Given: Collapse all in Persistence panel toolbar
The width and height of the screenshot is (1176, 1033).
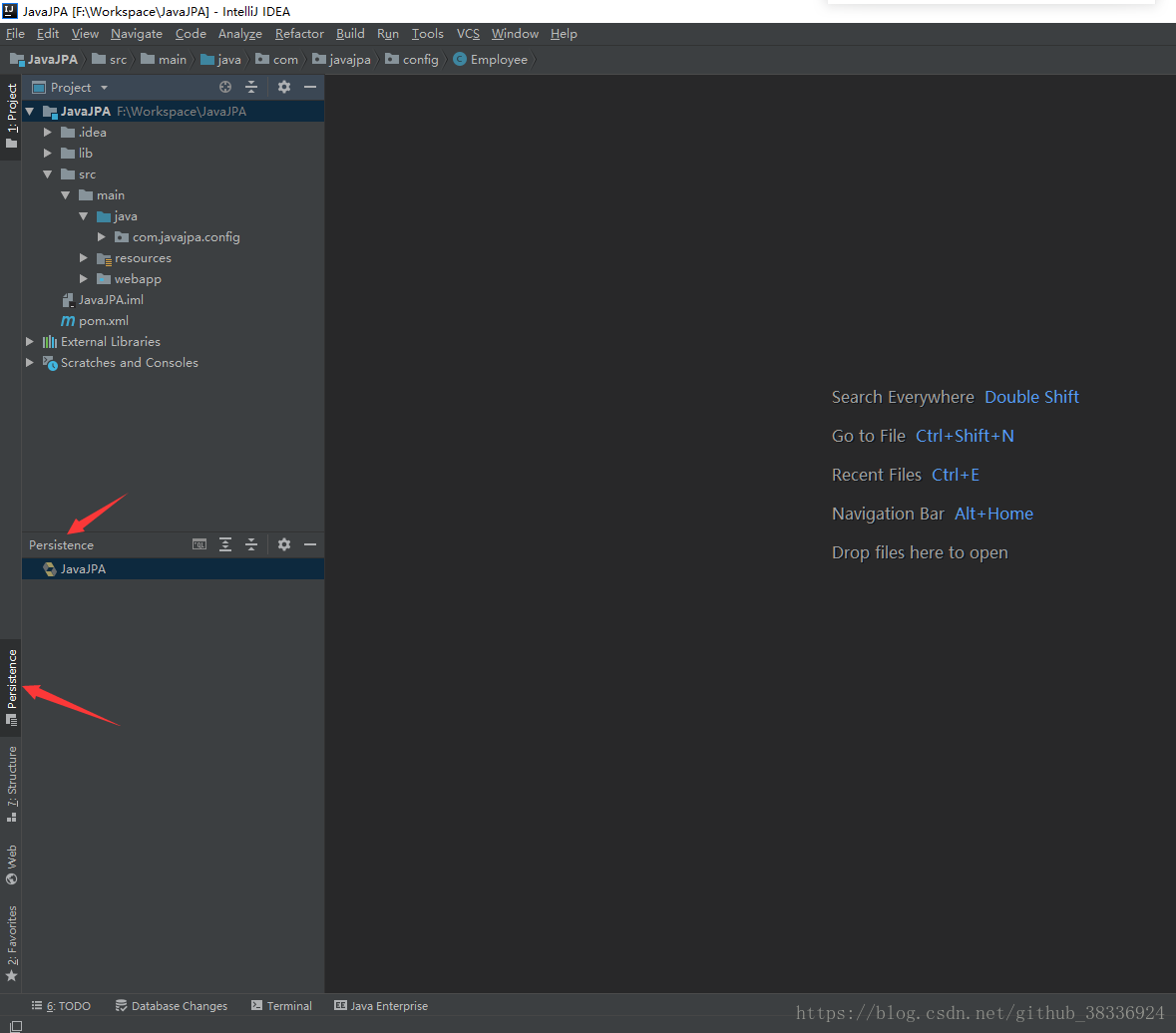Looking at the screenshot, I should (251, 544).
